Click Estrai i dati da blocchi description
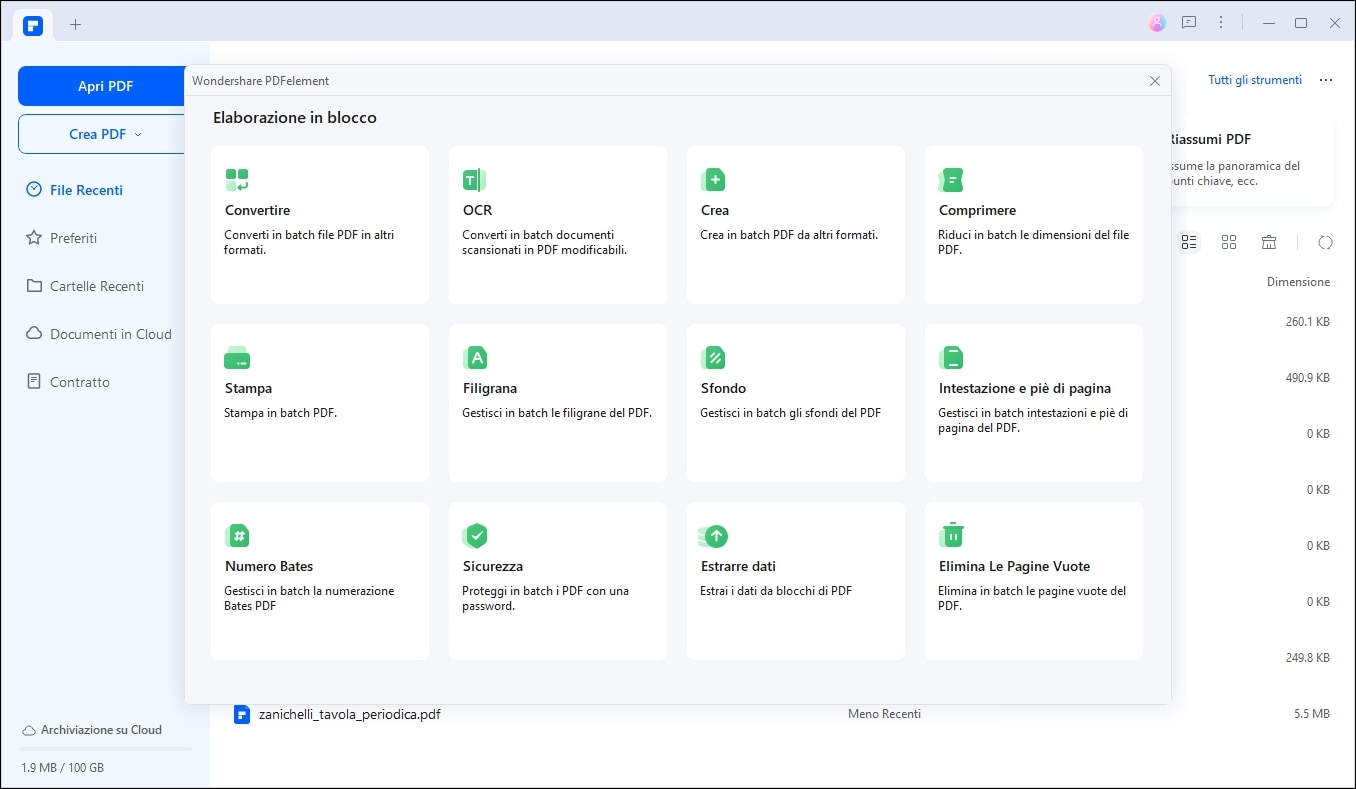The width and height of the screenshot is (1356, 789). (x=776, y=591)
